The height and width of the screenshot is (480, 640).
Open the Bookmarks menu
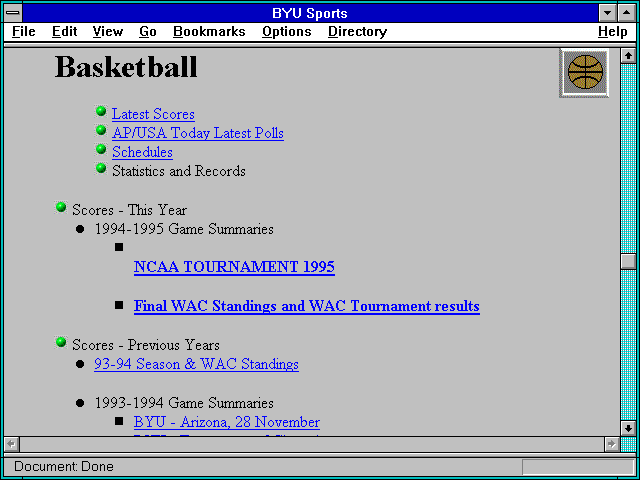[x=209, y=31]
